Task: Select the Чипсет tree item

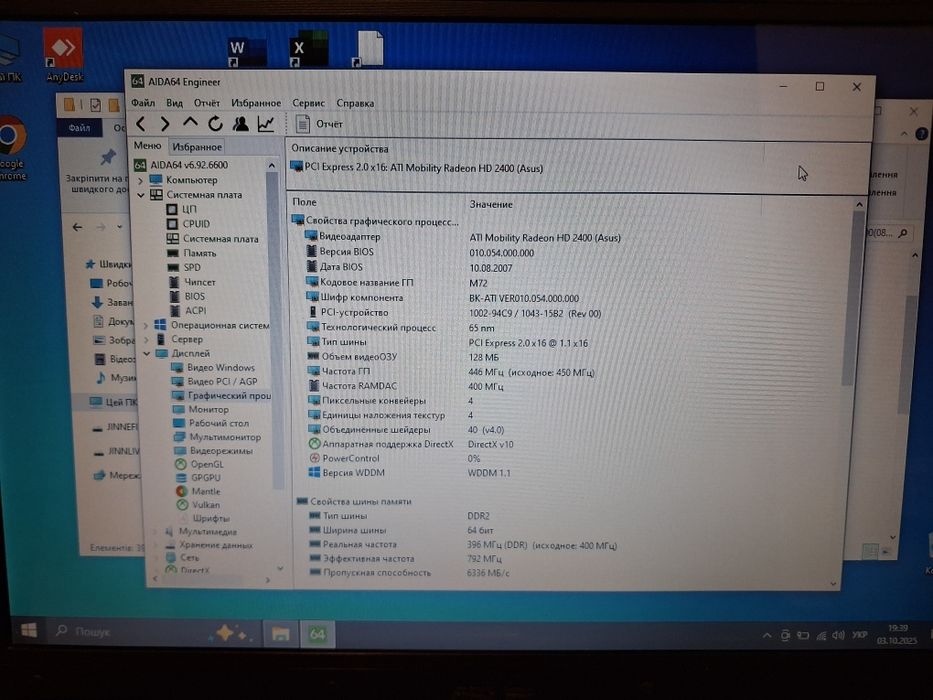Action: tap(192, 282)
